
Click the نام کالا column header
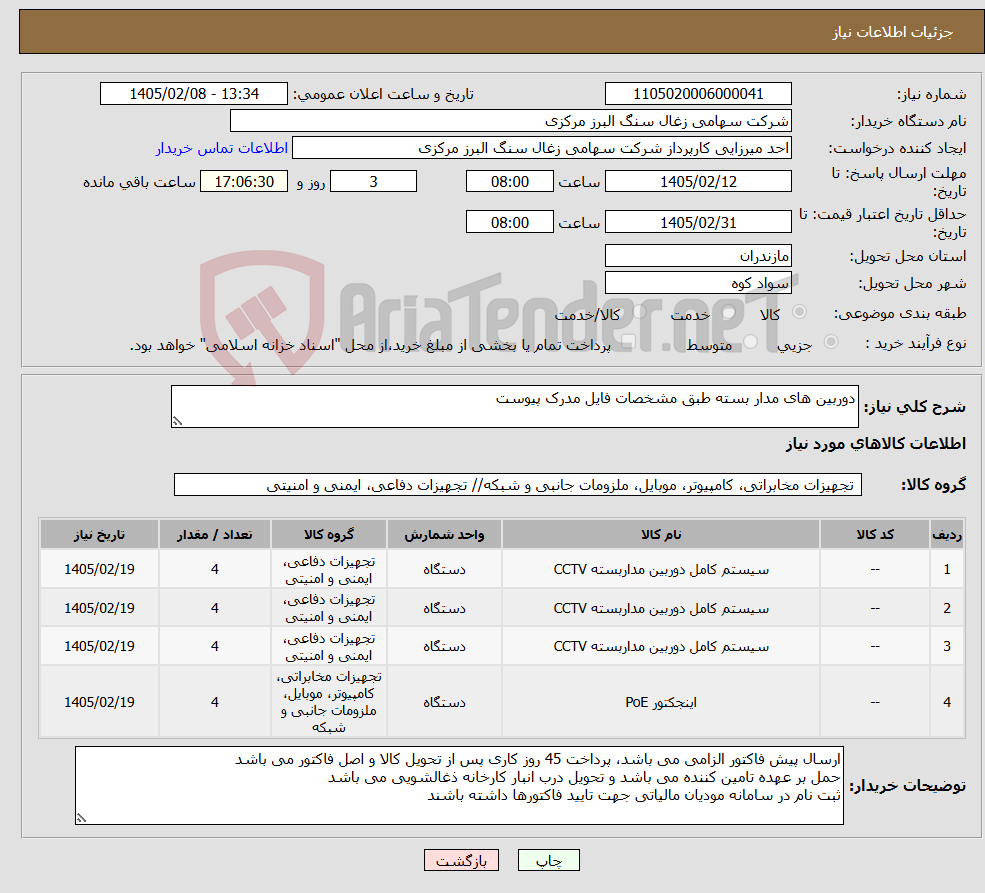[661, 534]
